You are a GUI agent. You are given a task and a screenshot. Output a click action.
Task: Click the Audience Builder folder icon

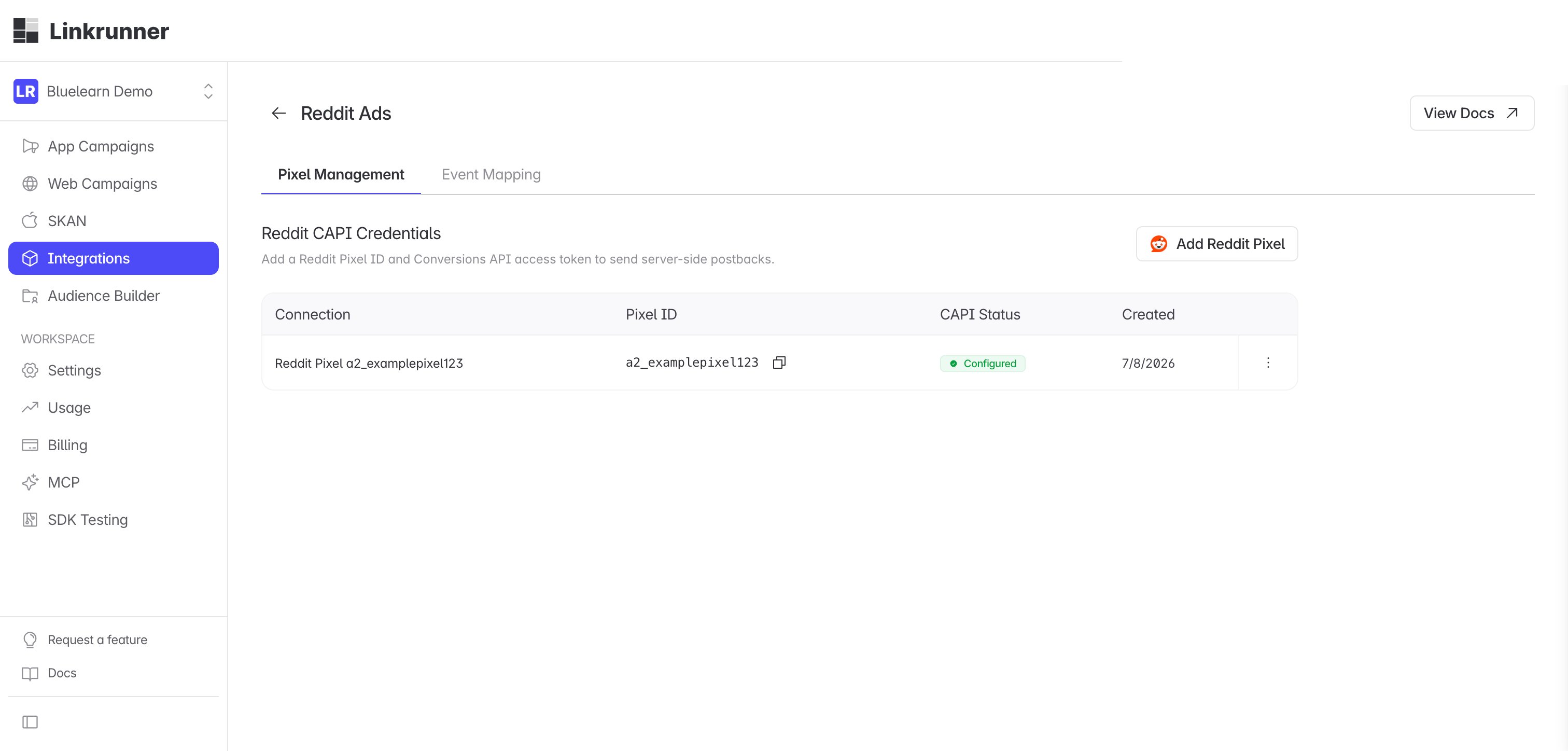(x=30, y=296)
